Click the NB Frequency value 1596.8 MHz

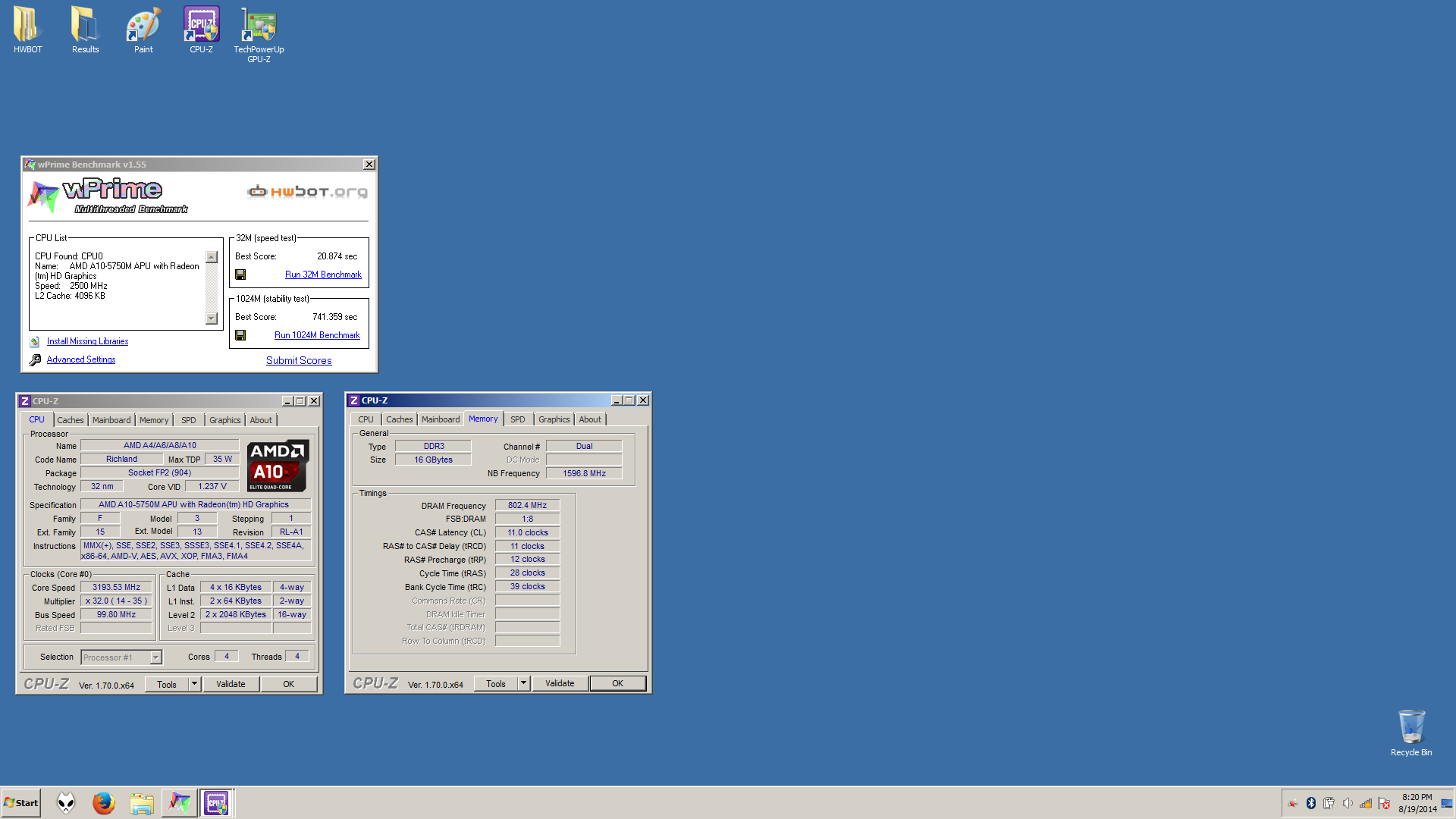pos(584,474)
